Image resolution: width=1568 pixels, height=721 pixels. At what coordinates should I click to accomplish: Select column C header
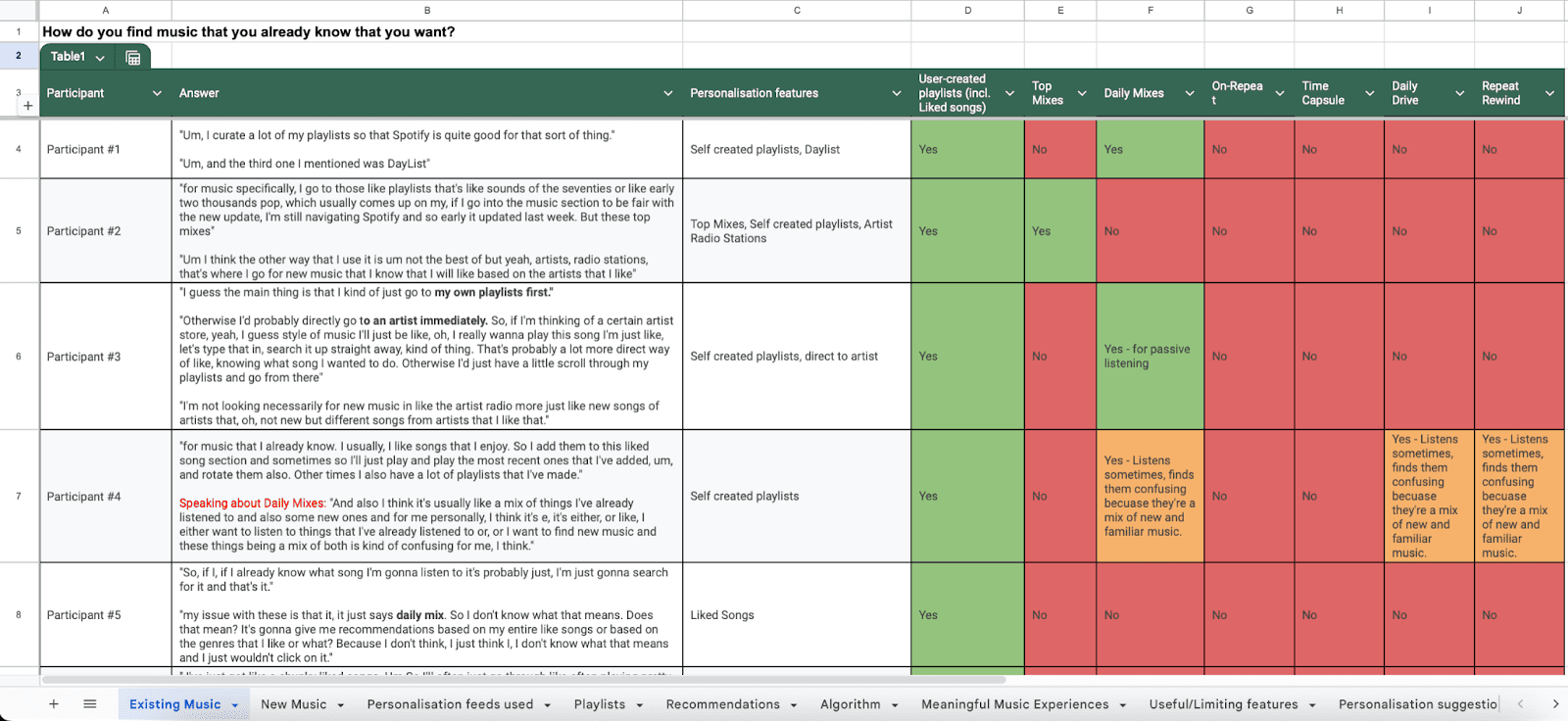[797, 10]
